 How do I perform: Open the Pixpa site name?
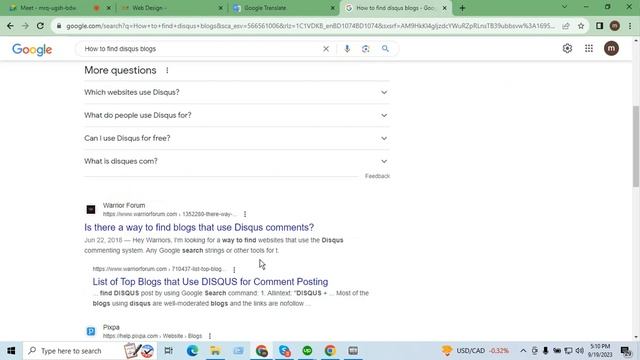pos(111,327)
